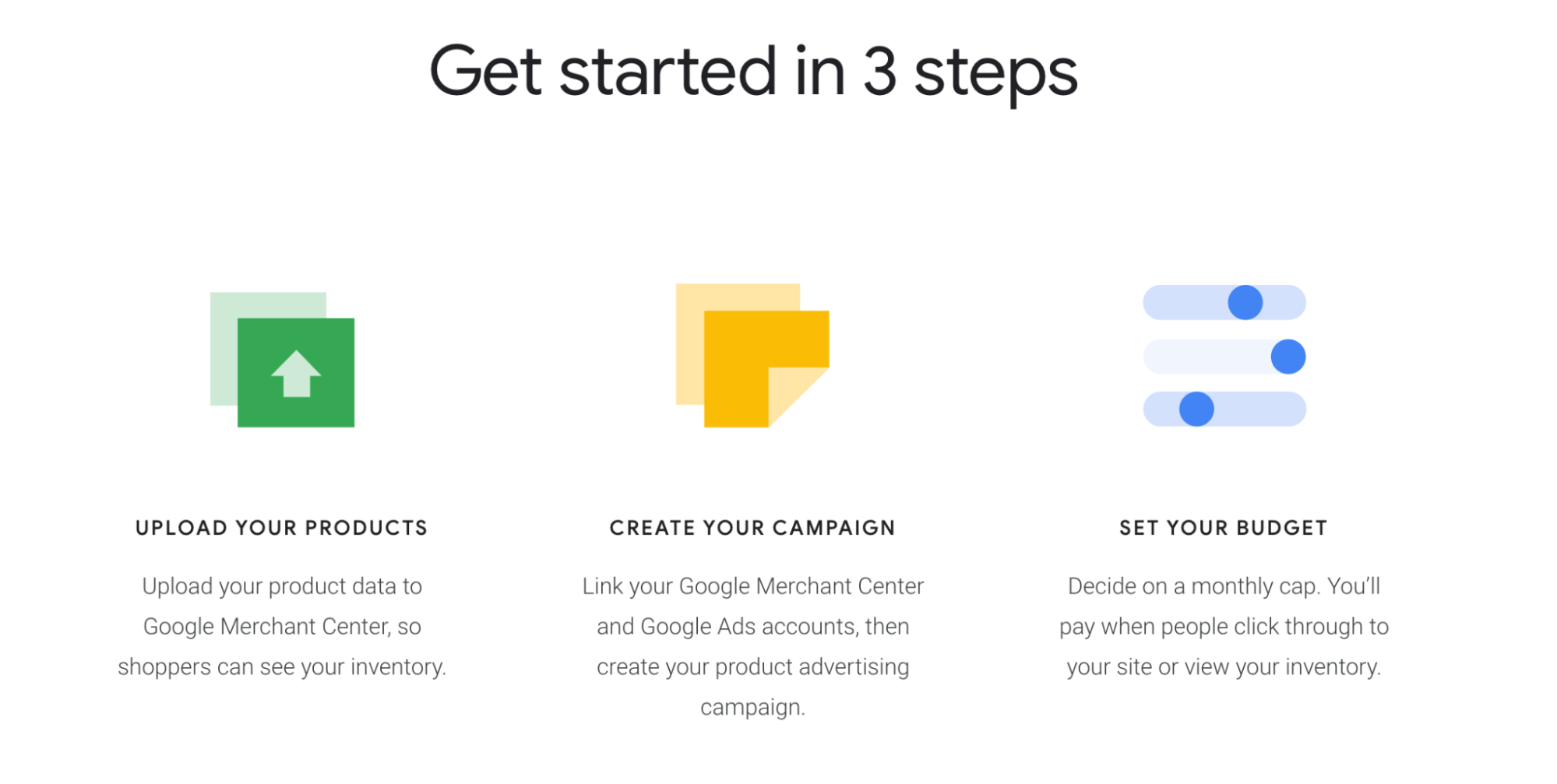Select the yellow sticky note campaign icon
This screenshot has width=1557, height=784.
(752, 355)
